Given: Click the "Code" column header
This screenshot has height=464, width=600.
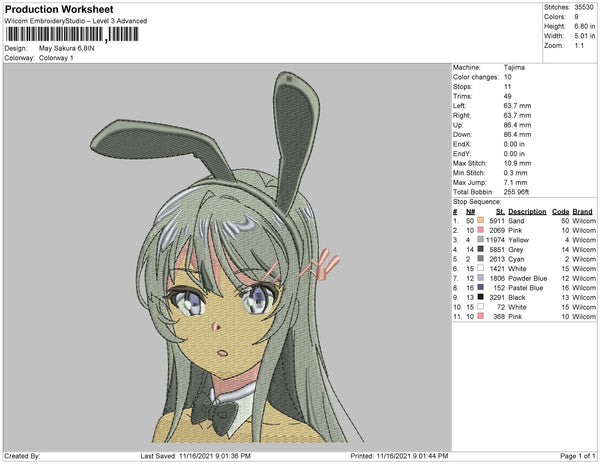Looking at the screenshot, I should click(561, 211).
